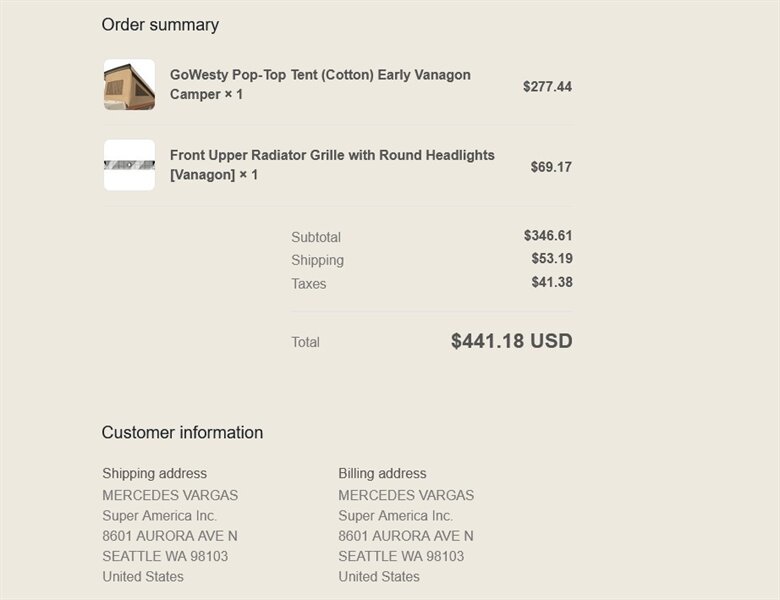The height and width of the screenshot is (600, 780).
Task: Click the Customer information heading
Action: [x=182, y=433]
